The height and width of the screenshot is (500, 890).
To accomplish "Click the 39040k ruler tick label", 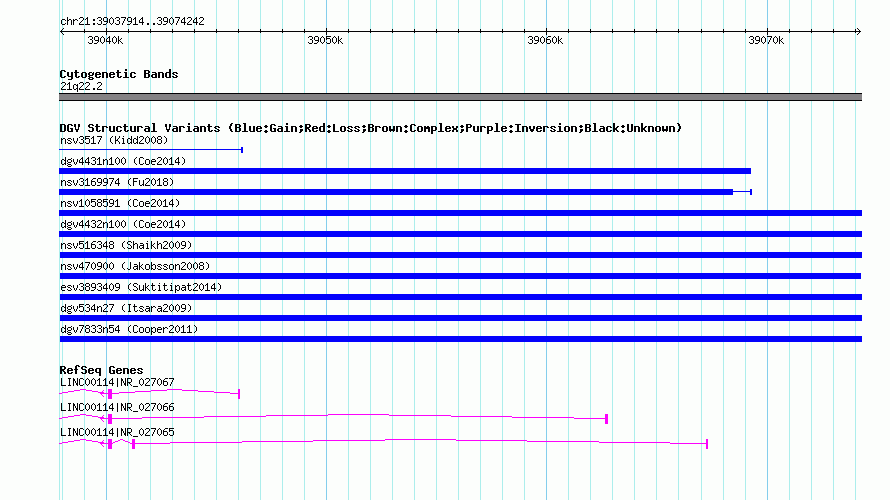I will point(105,40).
